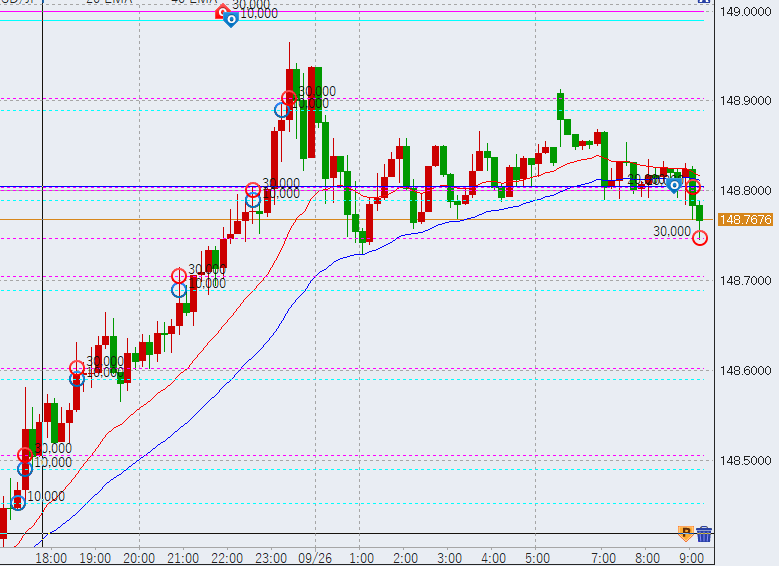This screenshot has width=779, height=566.
Task: Click the trash bin icon at chart bottom-right
Action: (704, 534)
